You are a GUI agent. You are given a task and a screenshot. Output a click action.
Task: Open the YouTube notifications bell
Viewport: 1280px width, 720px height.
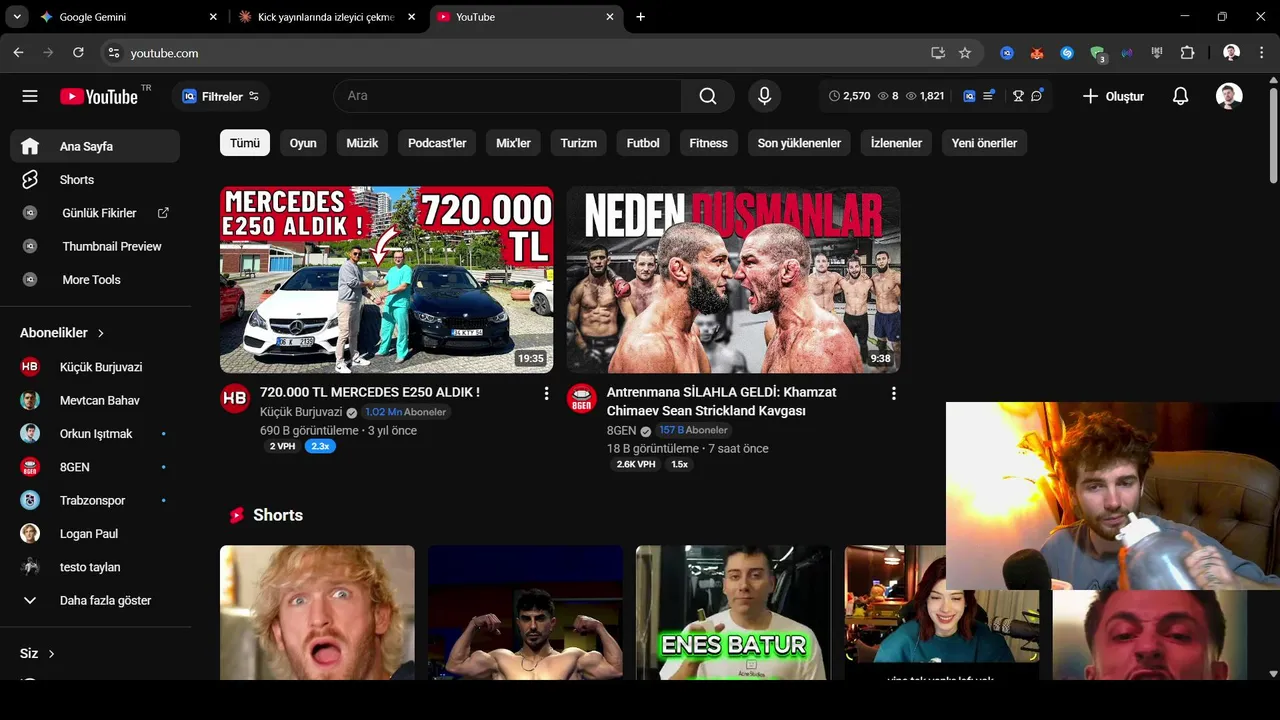click(x=1180, y=96)
